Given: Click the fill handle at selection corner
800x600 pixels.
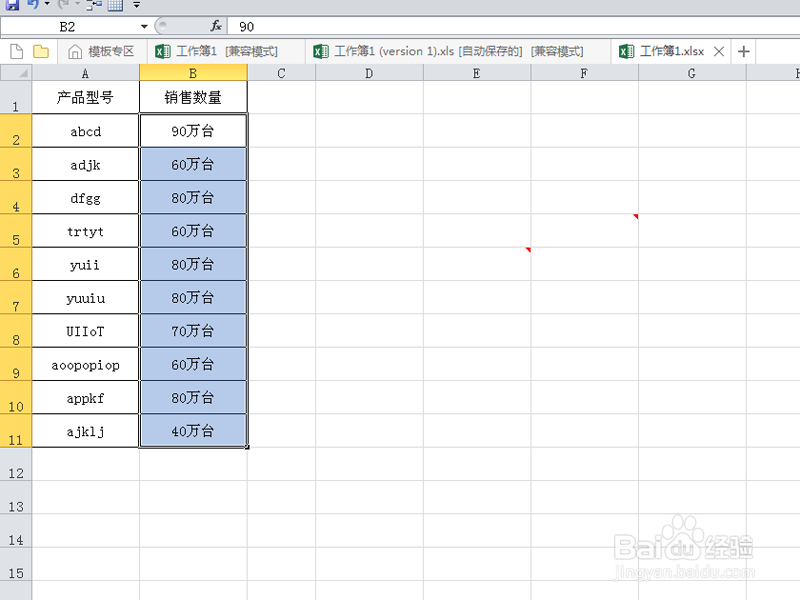Looking at the screenshot, I should pos(247,447).
